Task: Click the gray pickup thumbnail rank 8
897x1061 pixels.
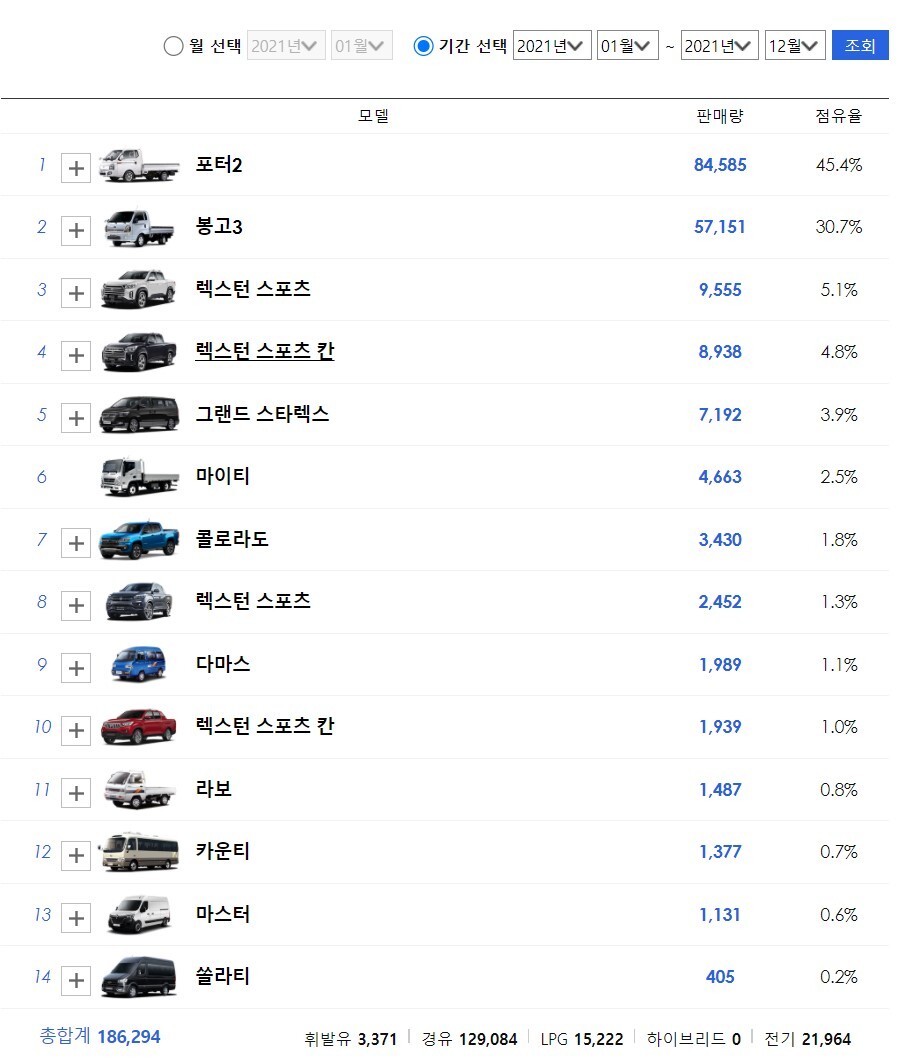Action: [139, 601]
